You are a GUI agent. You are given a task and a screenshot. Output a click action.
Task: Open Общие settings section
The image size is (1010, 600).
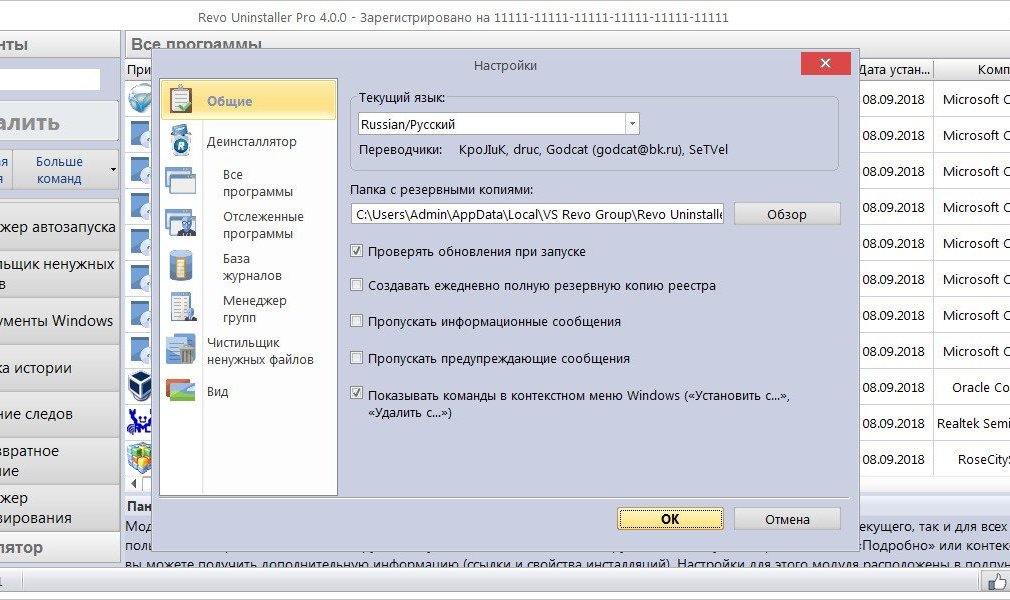coord(249,100)
